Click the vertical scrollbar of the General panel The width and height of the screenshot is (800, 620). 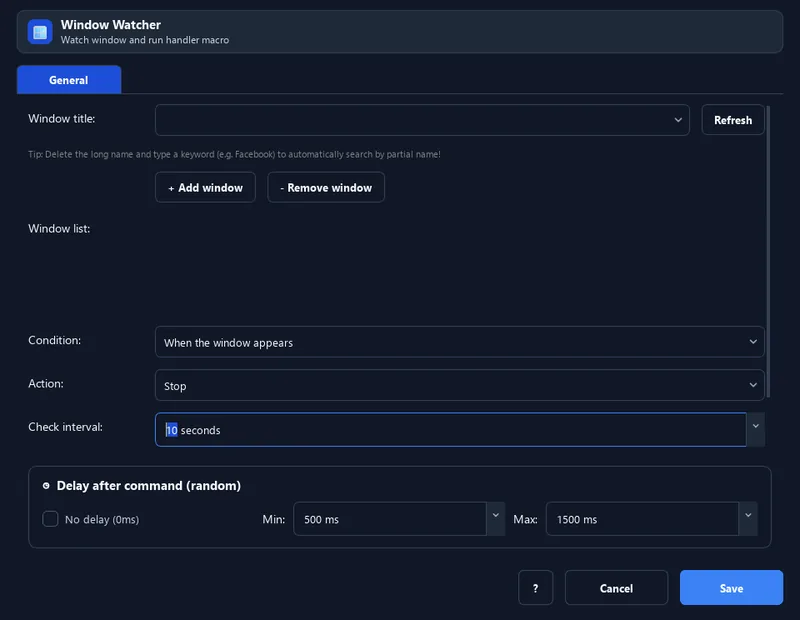click(x=768, y=251)
